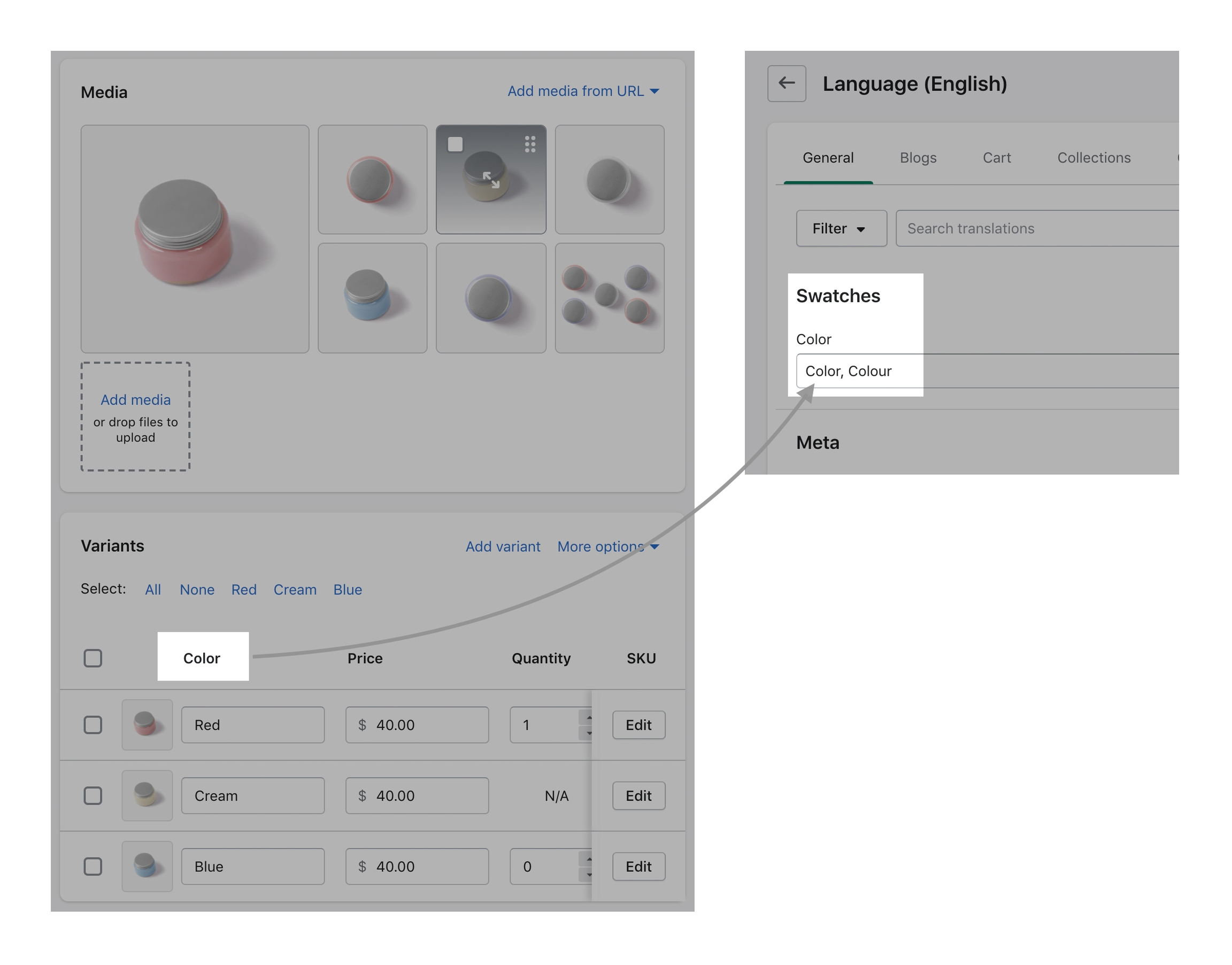
Task: Click the Add variant link
Action: coord(503,546)
